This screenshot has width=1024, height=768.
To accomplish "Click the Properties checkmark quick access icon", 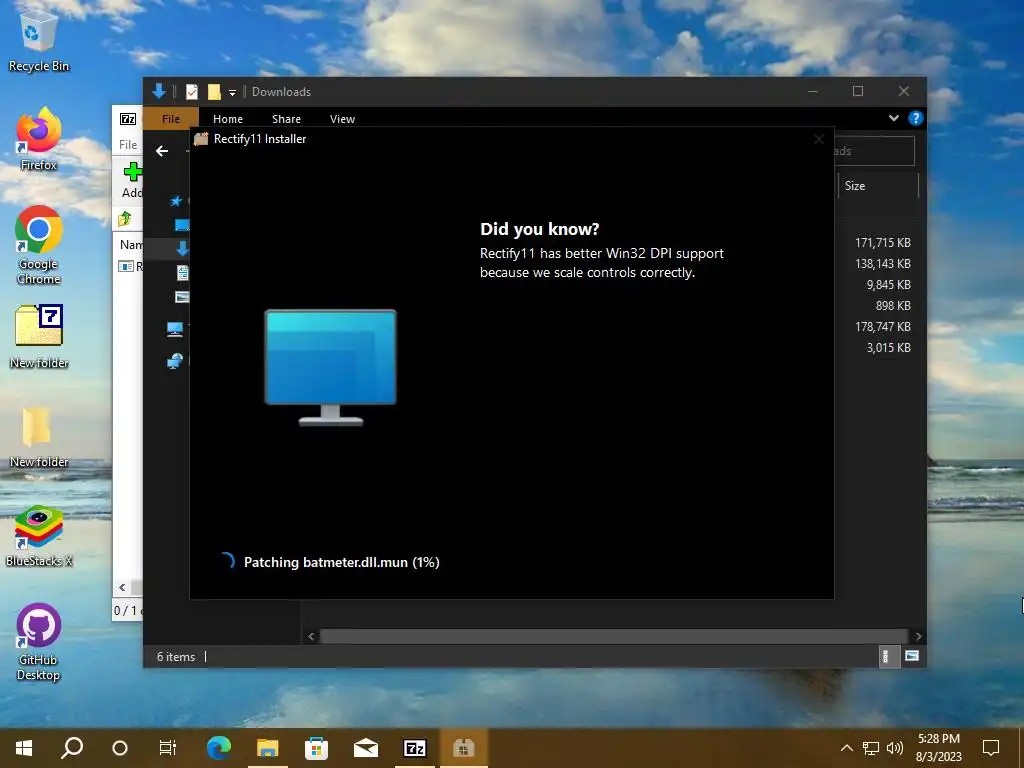I will click(191, 92).
